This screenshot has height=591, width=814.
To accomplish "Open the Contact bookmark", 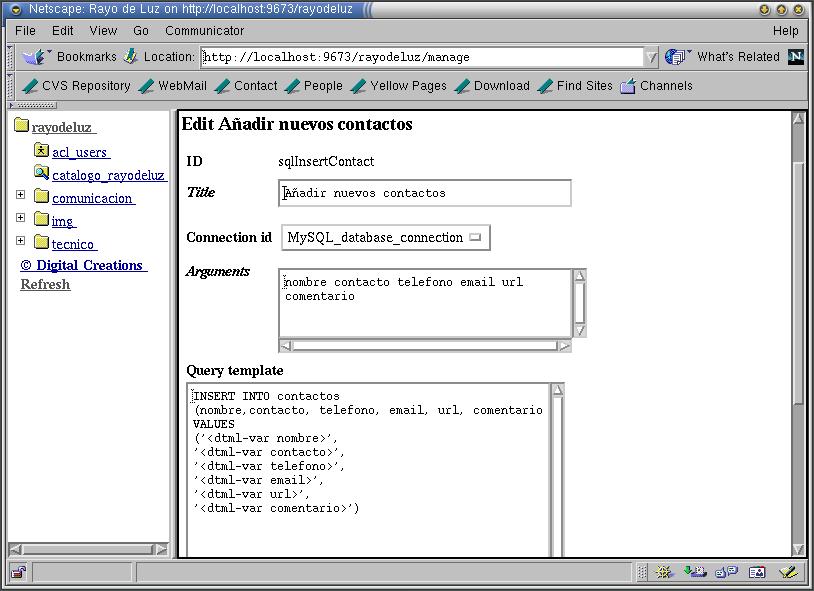I will click(x=246, y=86).
